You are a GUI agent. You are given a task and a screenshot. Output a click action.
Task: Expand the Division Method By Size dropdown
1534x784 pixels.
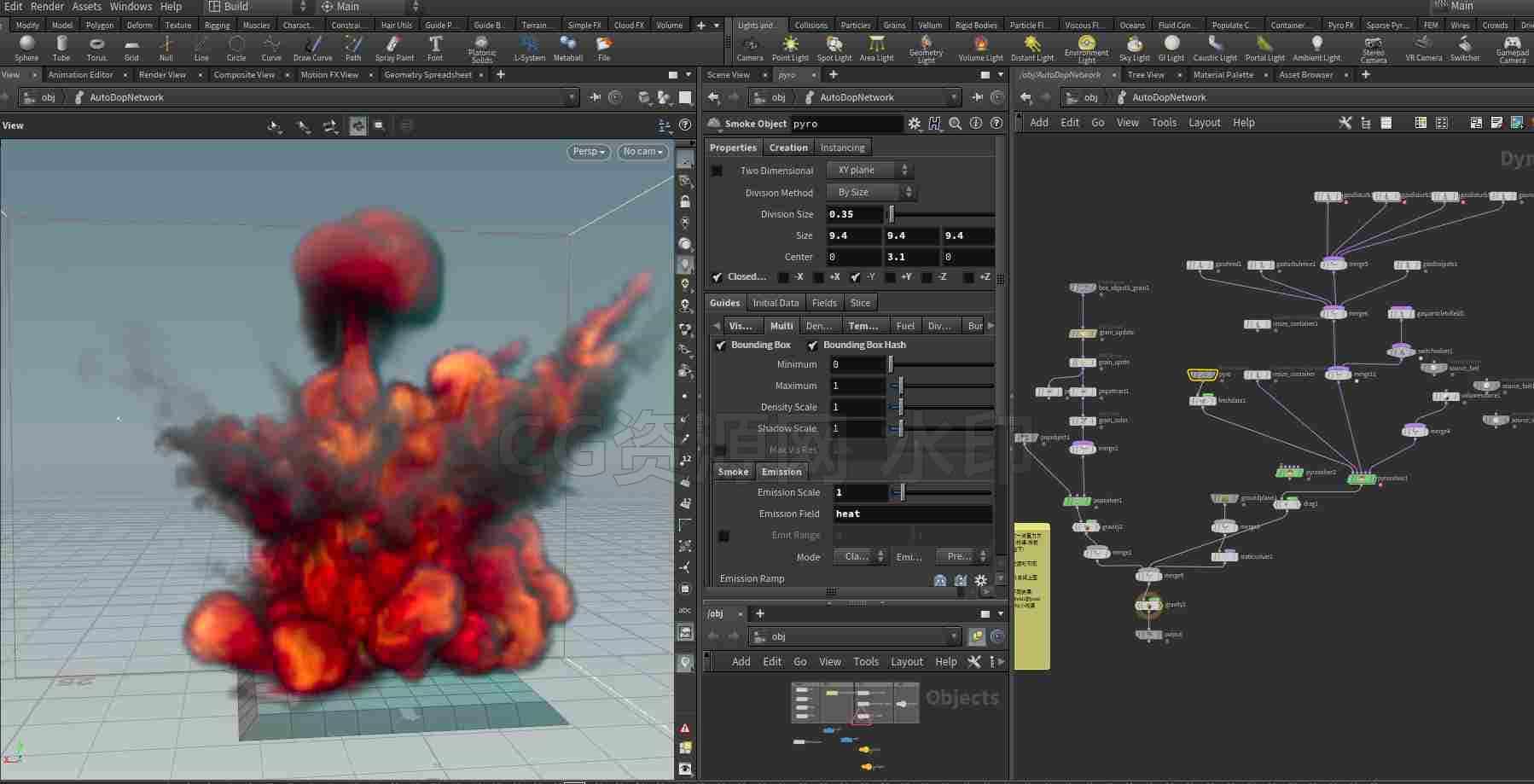click(x=874, y=193)
